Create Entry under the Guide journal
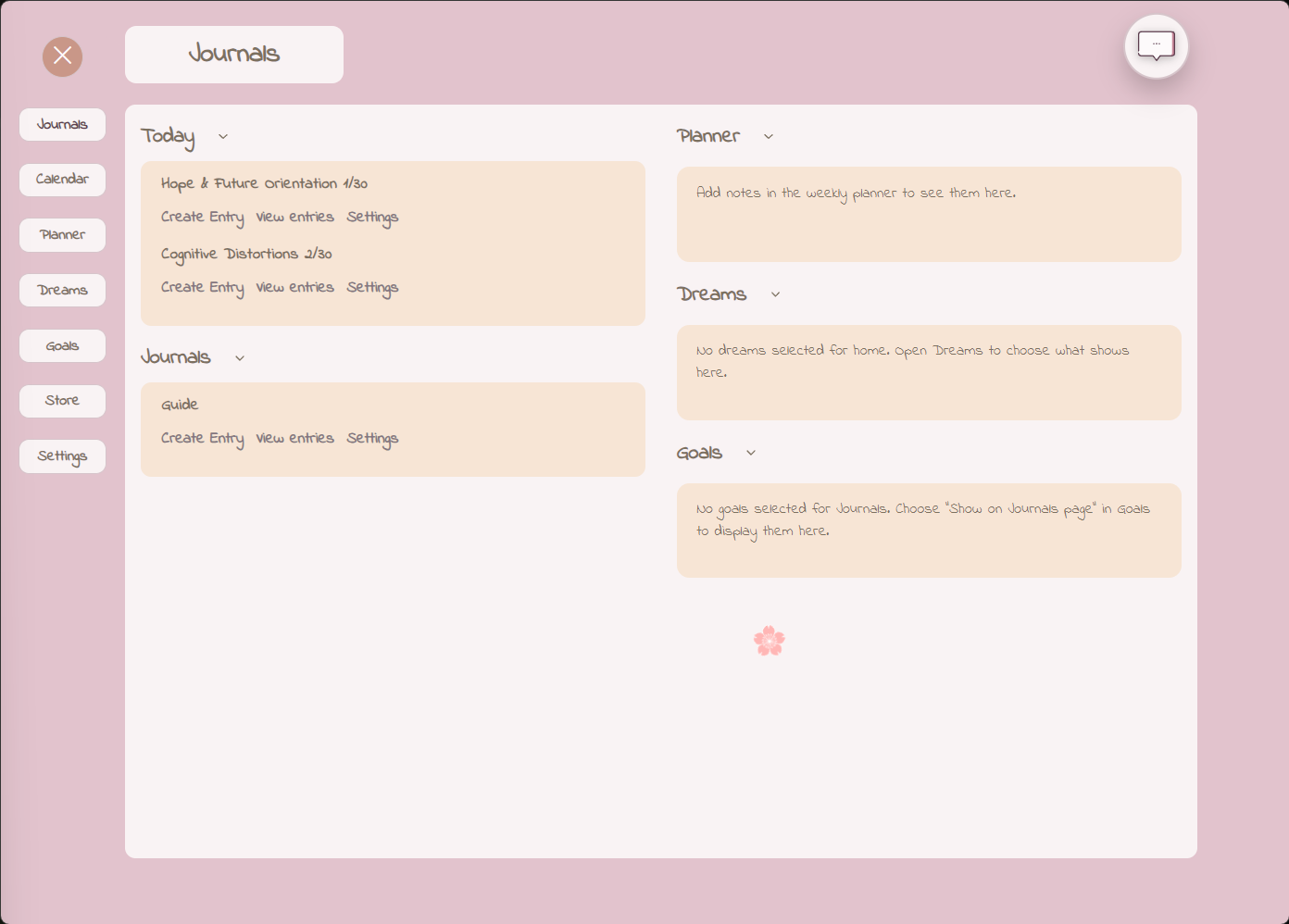 (202, 438)
